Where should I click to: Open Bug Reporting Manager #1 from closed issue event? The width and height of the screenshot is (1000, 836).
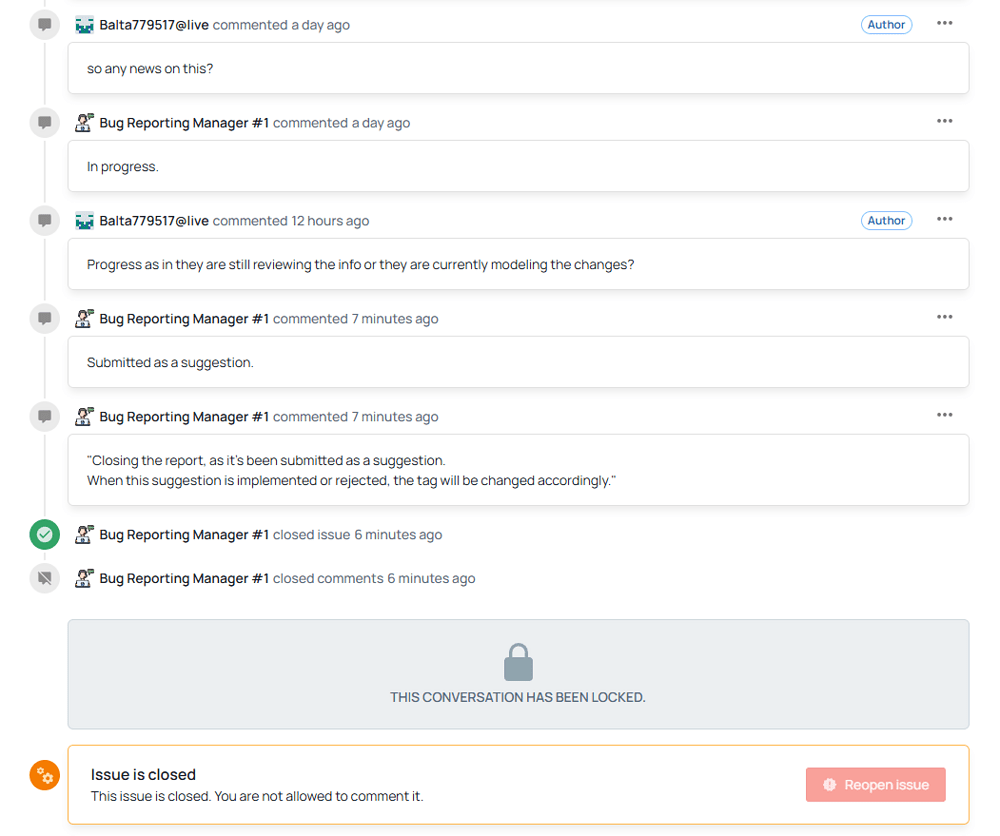184,535
